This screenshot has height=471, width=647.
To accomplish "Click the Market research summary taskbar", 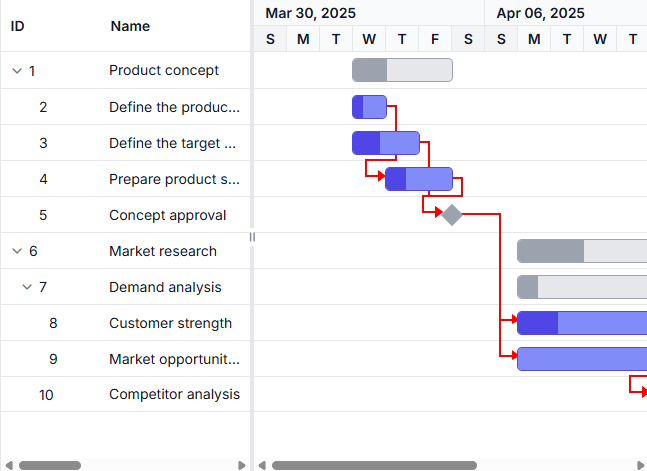I will [580, 251].
